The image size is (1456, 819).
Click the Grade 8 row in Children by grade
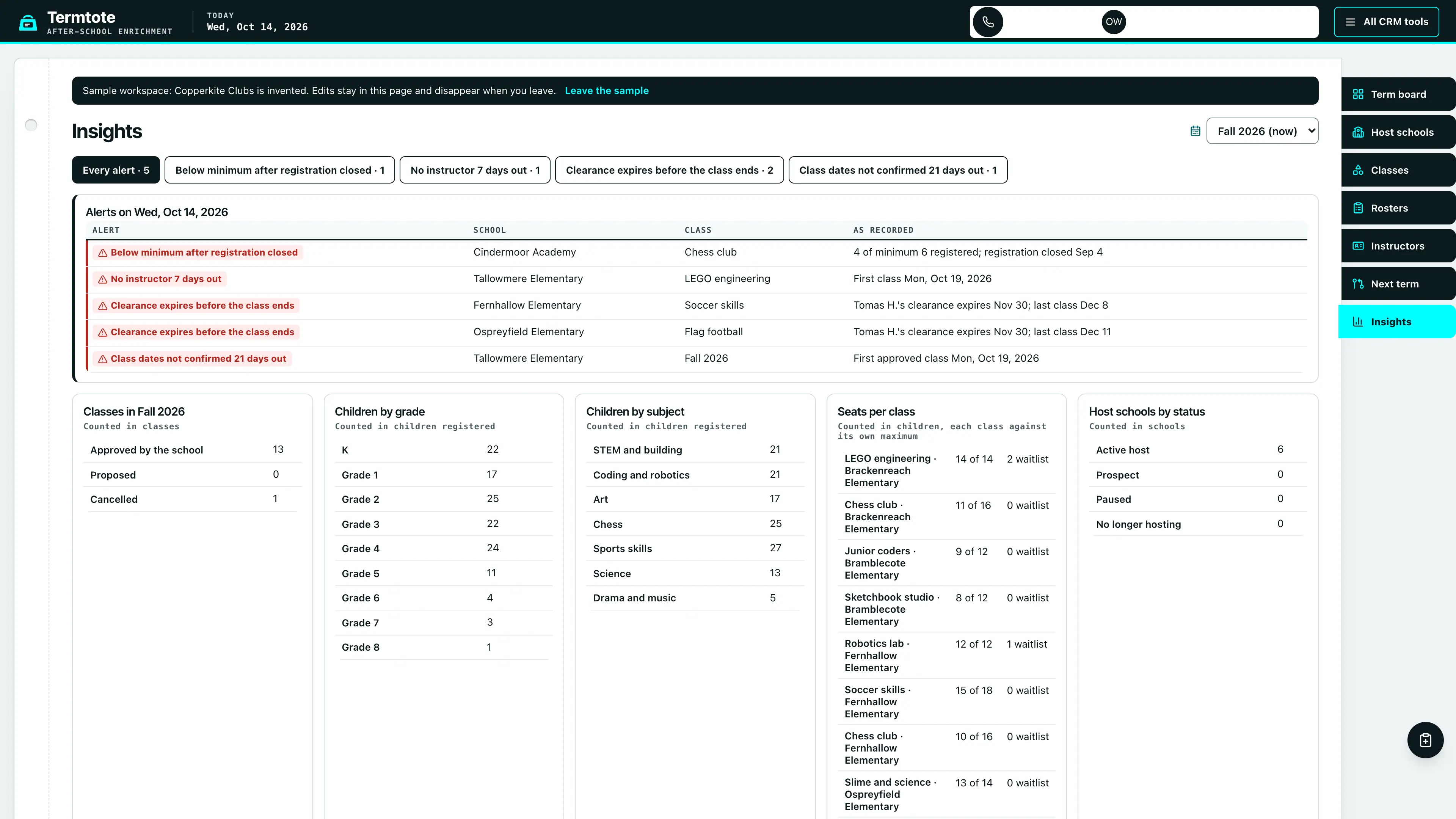(443, 647)
